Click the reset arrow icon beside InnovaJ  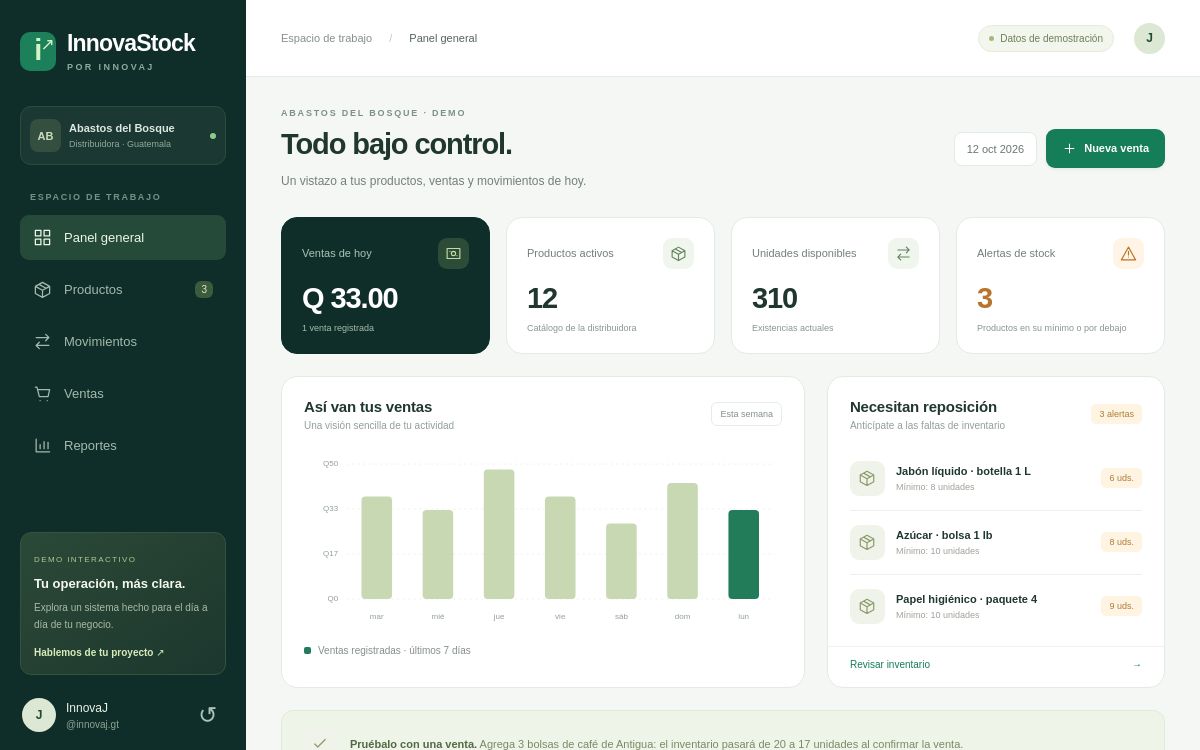coord(207,715)
